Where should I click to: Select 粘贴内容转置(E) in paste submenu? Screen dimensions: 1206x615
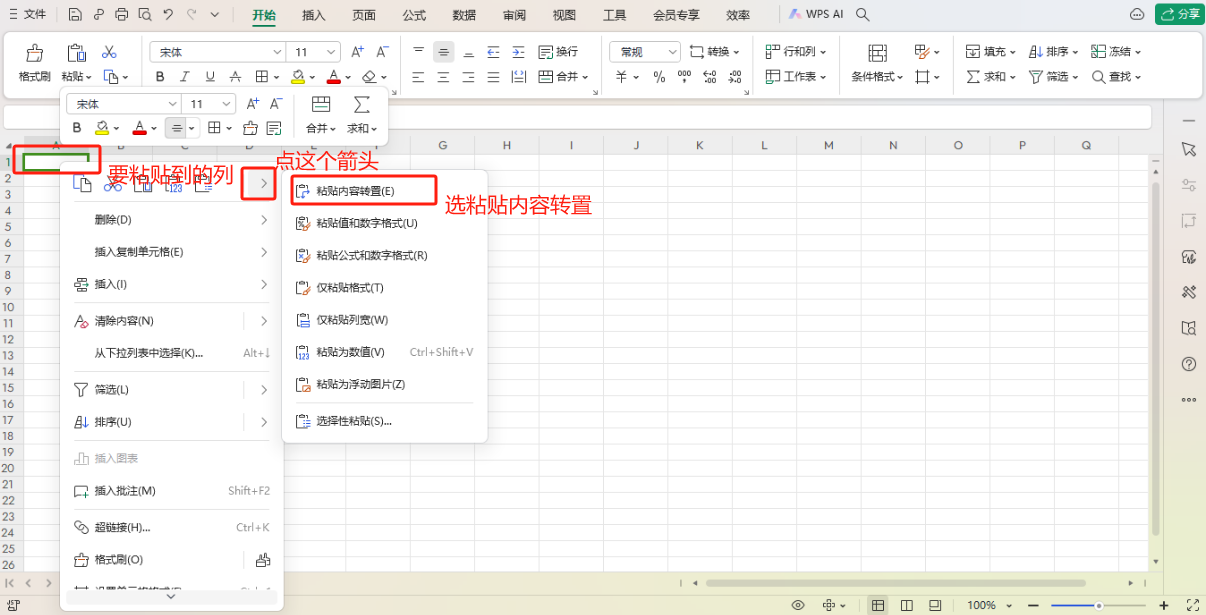coord(364,190)
